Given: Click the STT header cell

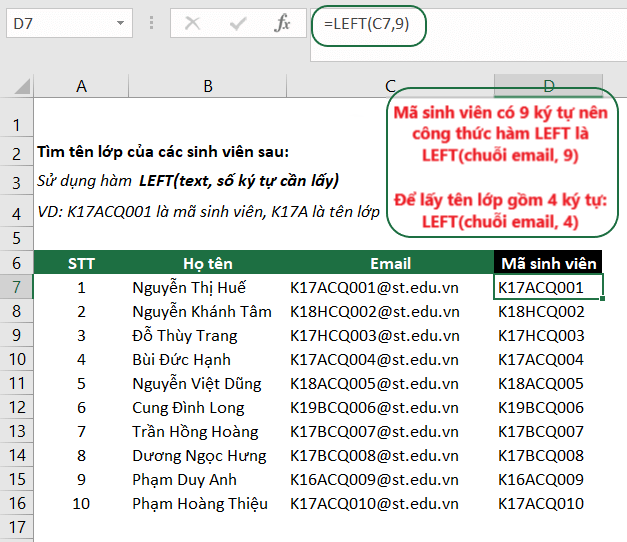Looking at the screenshot, I should (x=81, y=263).
